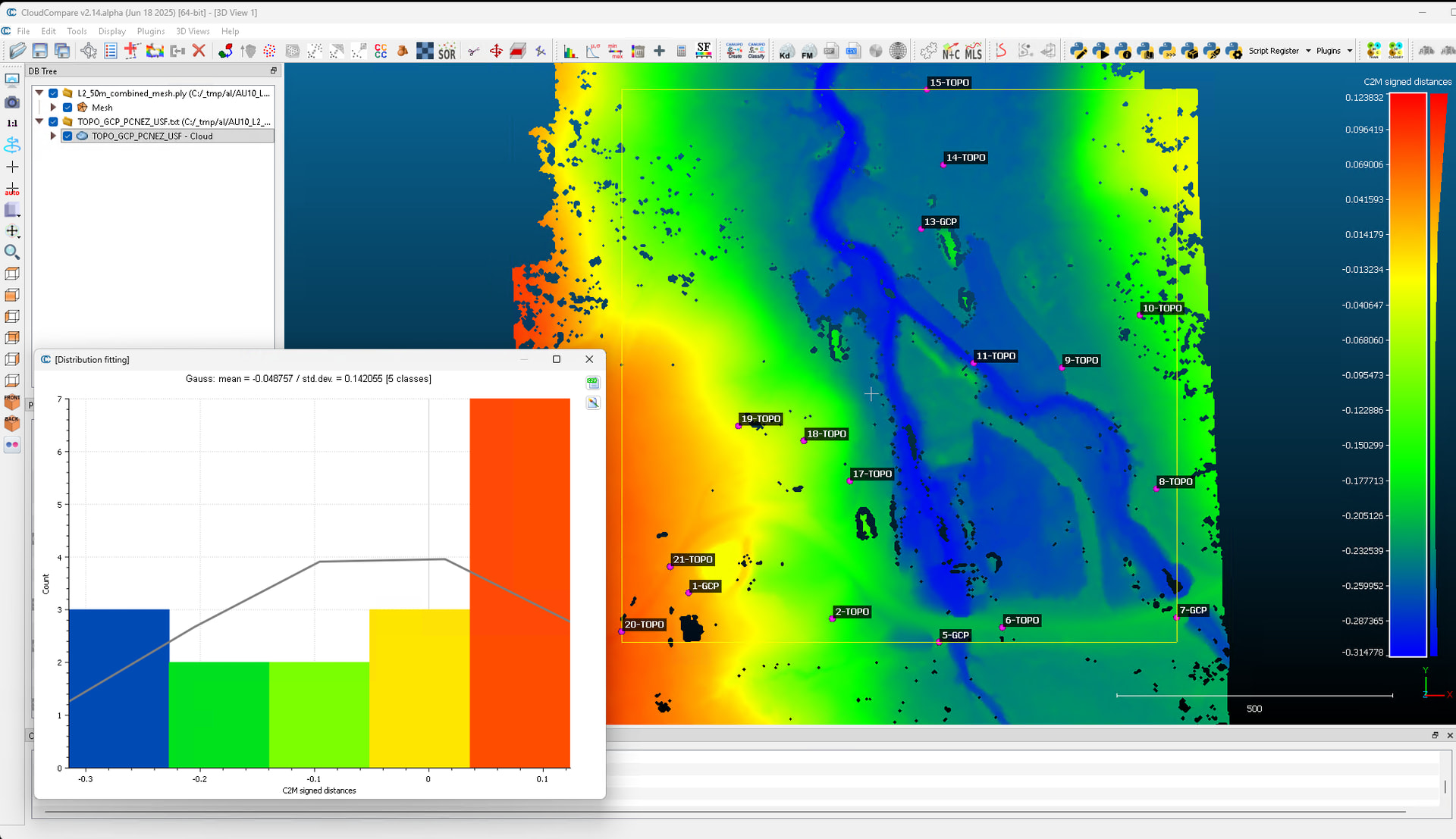
Task: Open Python plugin settings gear icon
Action: (x=1234, y=51)
